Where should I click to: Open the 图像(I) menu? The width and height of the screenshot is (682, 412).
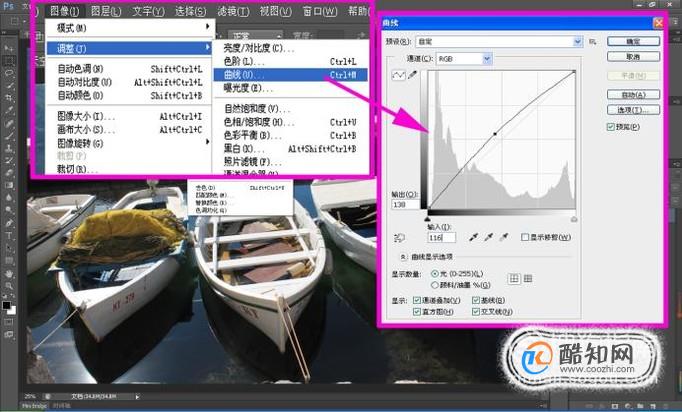click(x=64, y=11)
